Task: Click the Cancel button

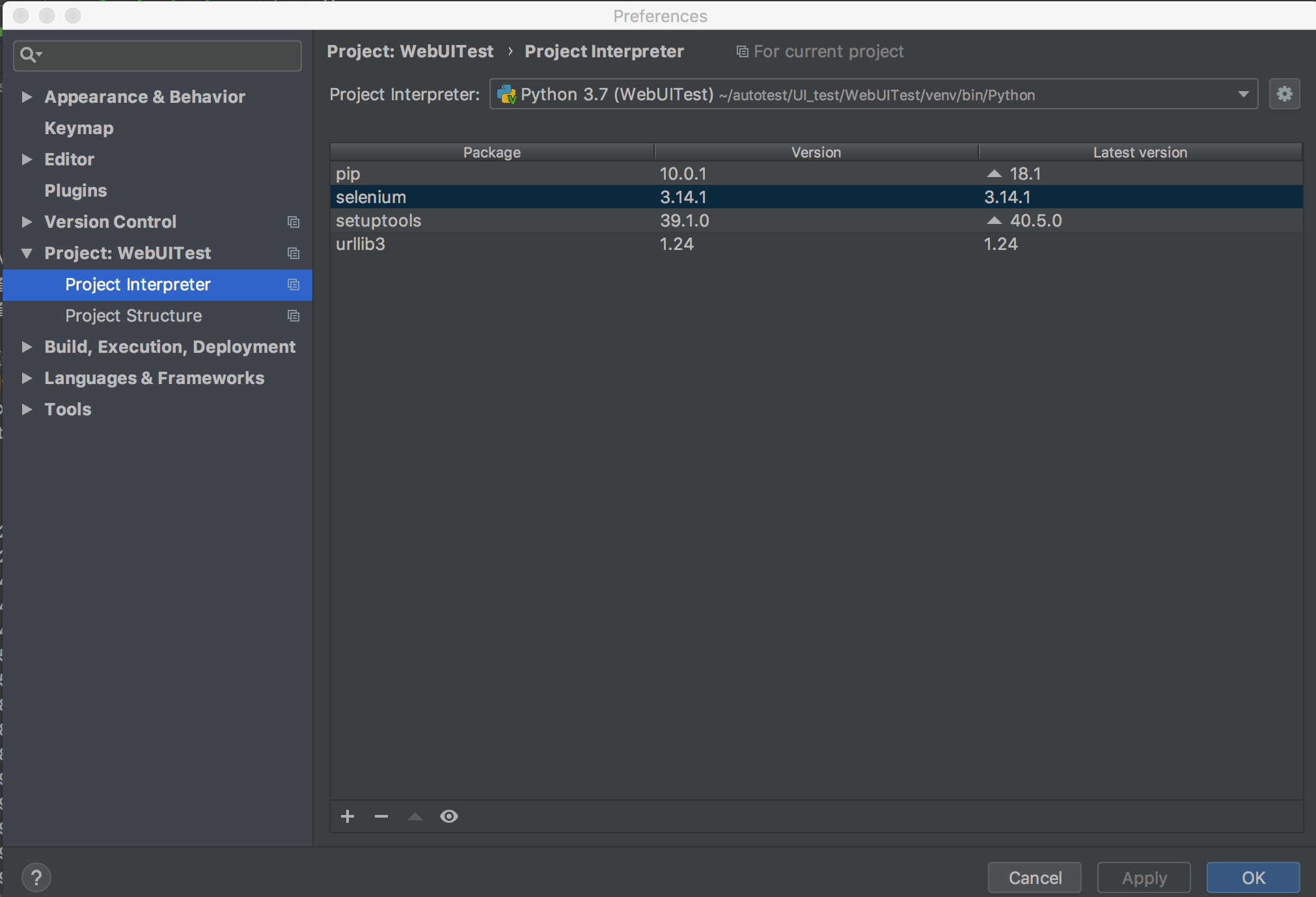Action: click(x=1035, y=877)
